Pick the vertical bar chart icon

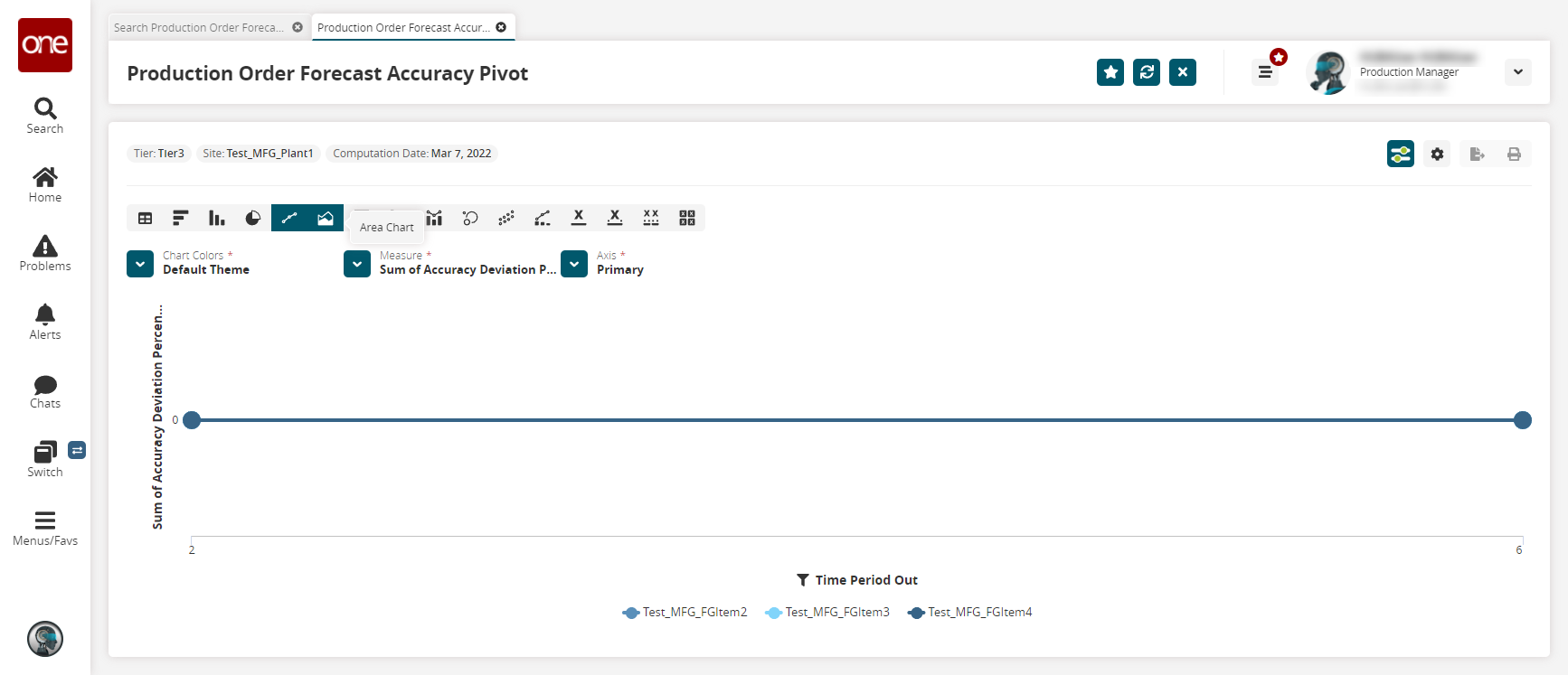click(x=217, y=218)
